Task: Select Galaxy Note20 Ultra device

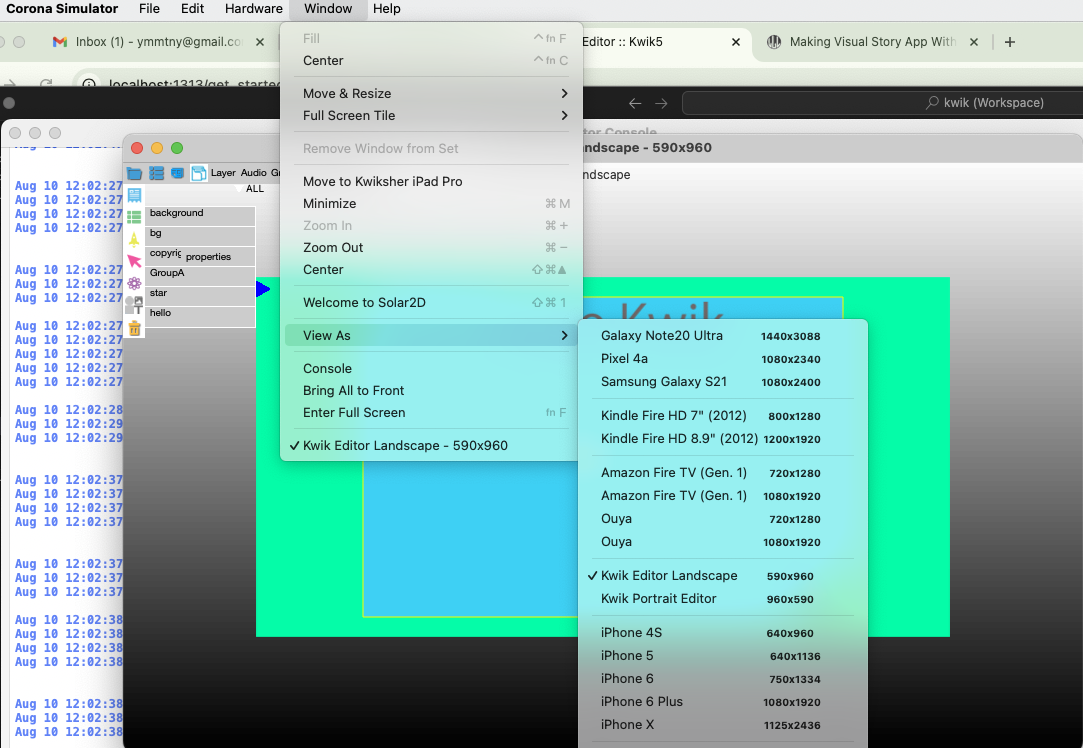Action: click(722, 336)
